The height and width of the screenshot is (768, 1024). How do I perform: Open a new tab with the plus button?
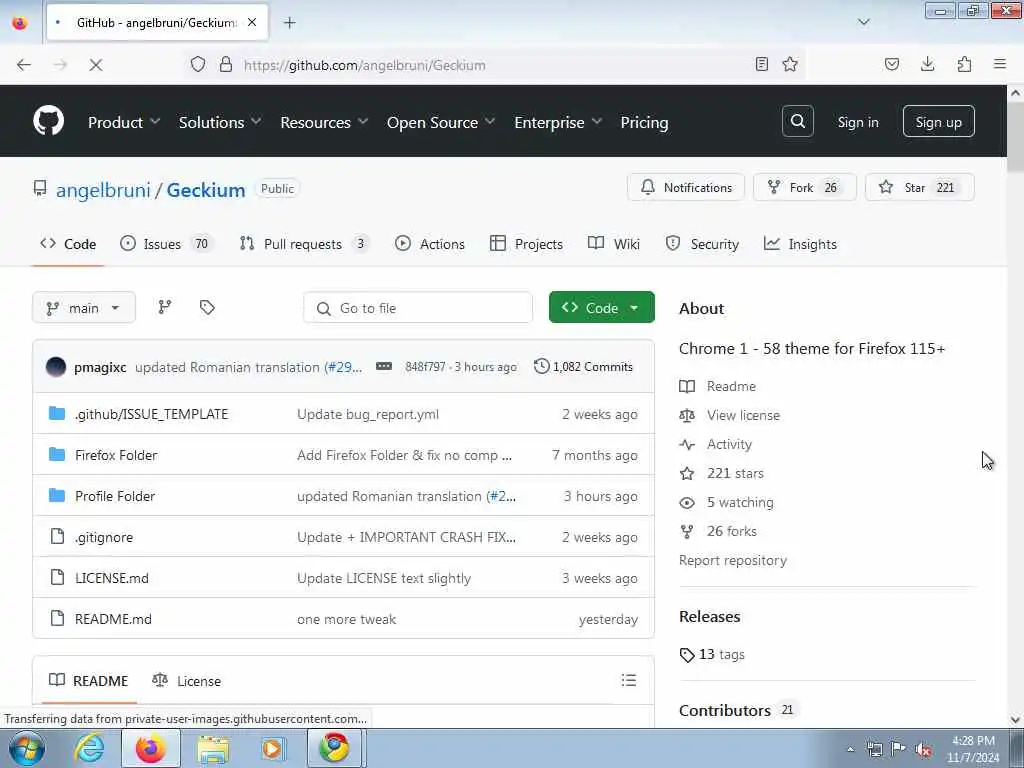[x=289, y=23]
